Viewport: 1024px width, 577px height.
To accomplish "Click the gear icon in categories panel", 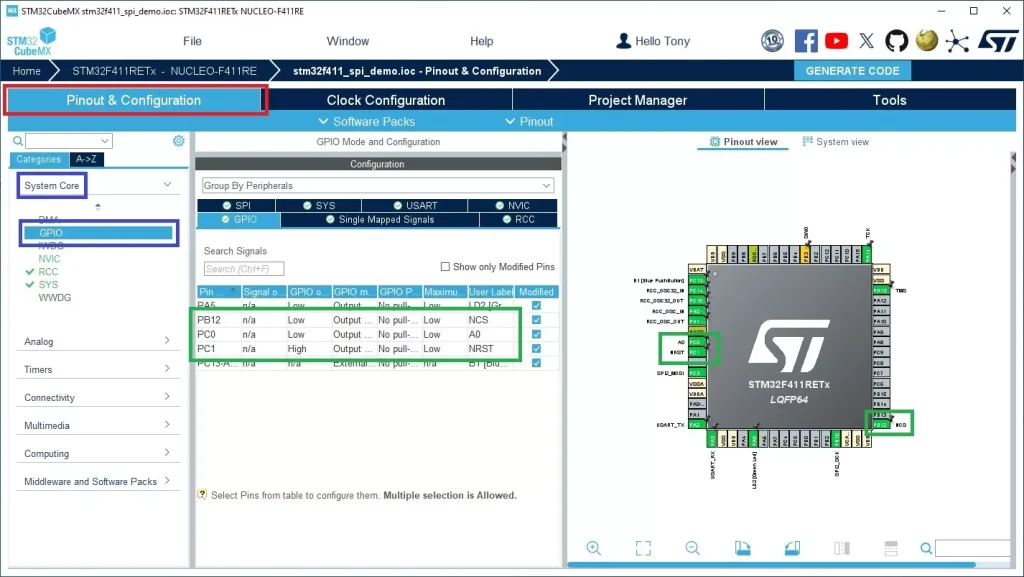I will click(x=179, y=141).
